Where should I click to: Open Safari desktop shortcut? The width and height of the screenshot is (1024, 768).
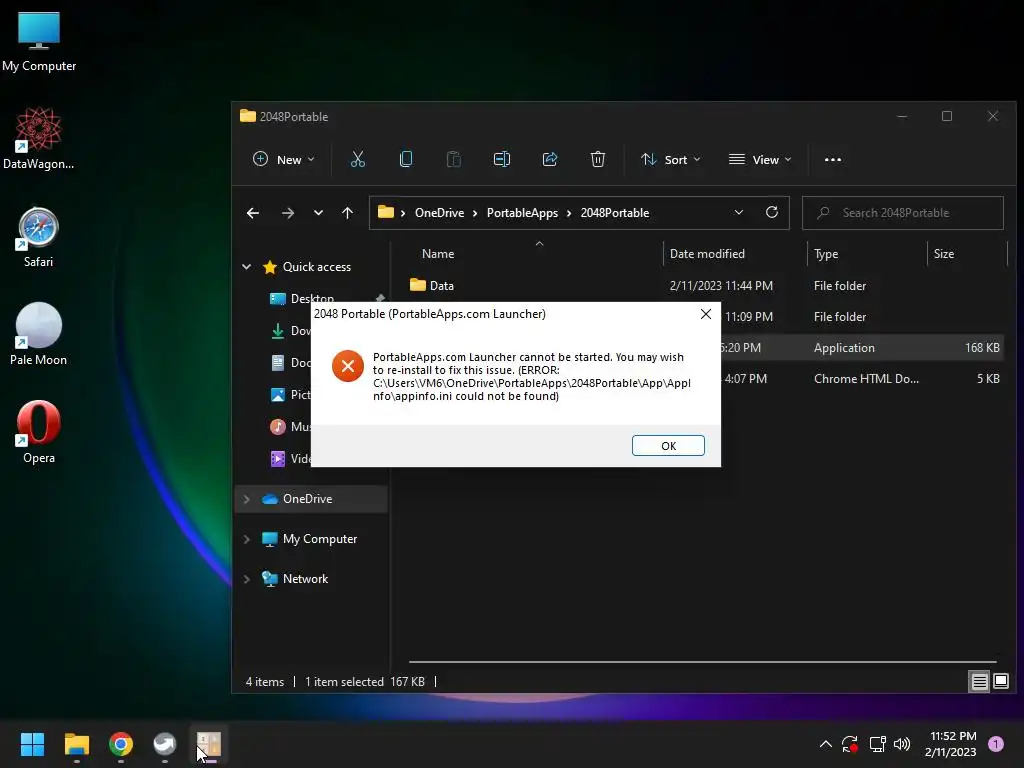[39, 237]
